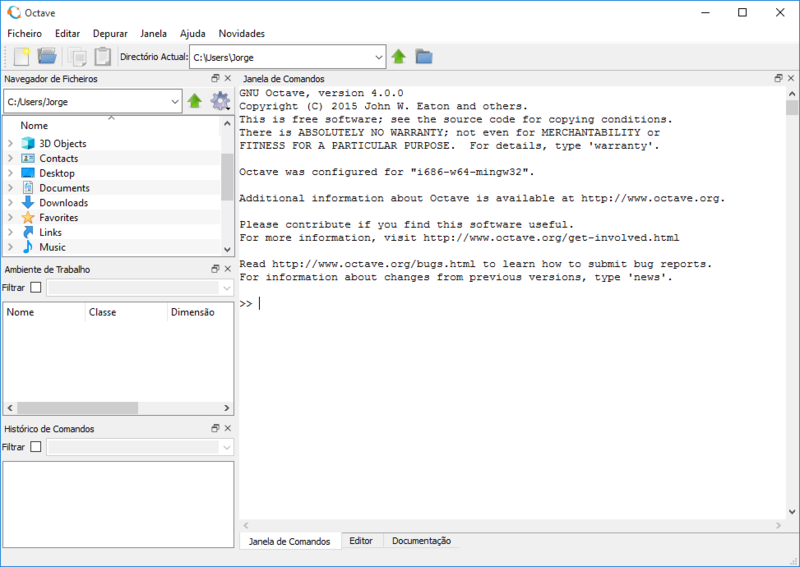
Task: Open file browser gear settings menu
Action: click(x=220, y=101)
